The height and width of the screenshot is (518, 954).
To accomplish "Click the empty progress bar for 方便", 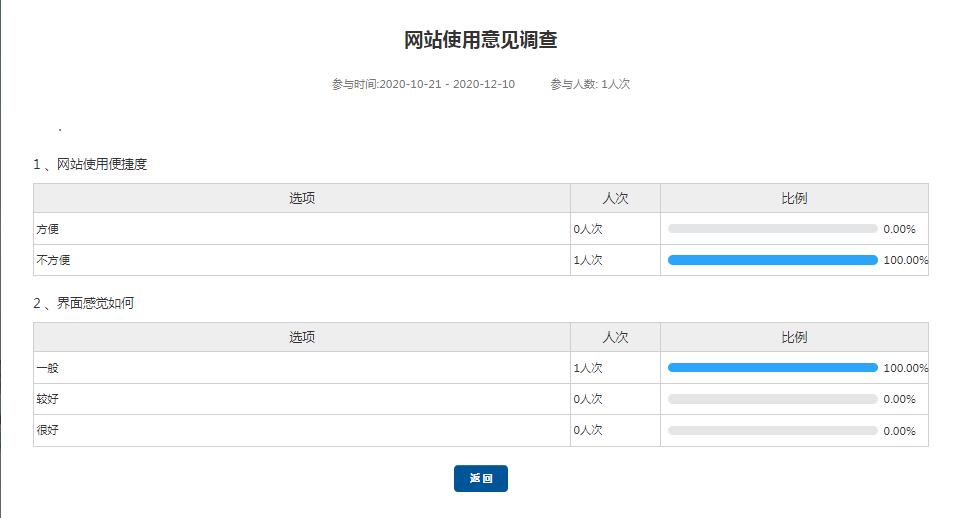I will (x=772, y=229).
